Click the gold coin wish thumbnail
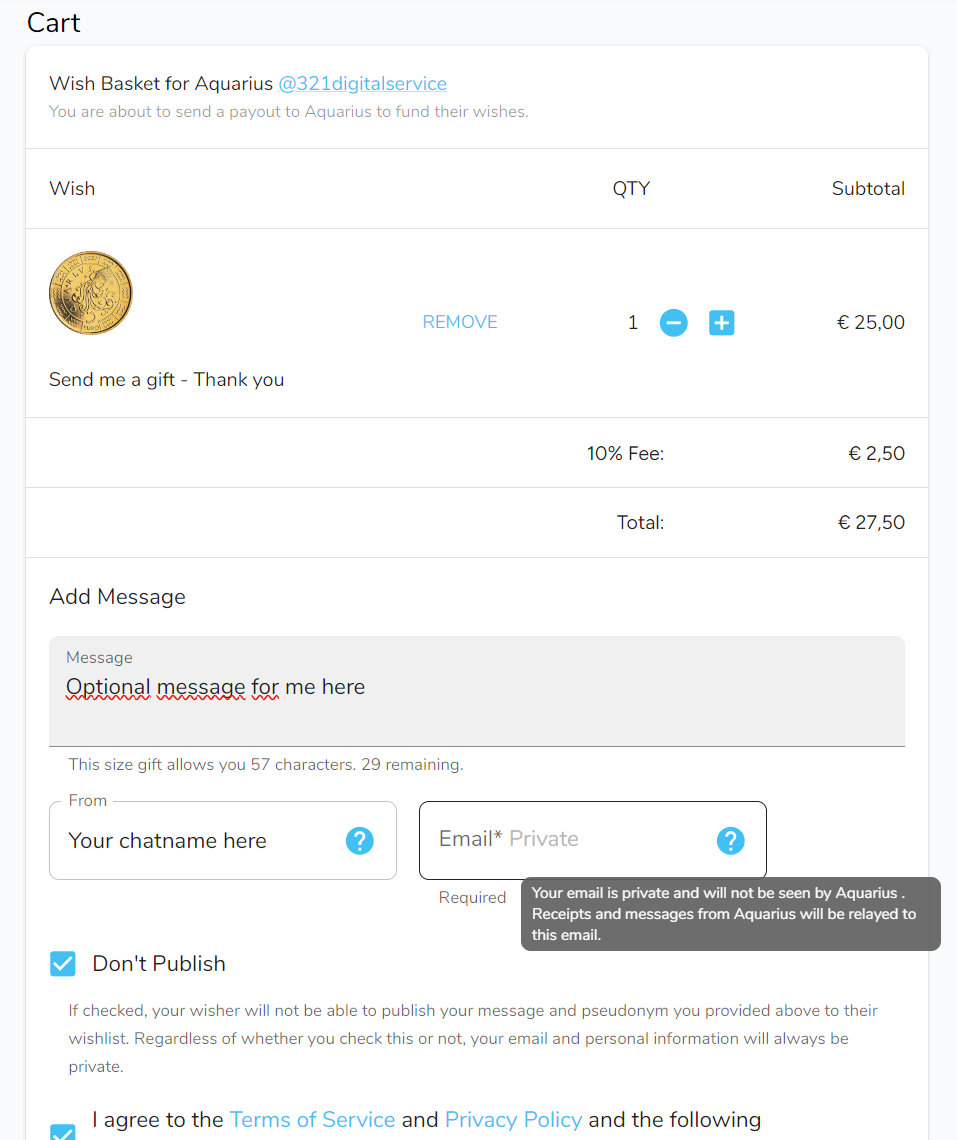 point(91,293)
